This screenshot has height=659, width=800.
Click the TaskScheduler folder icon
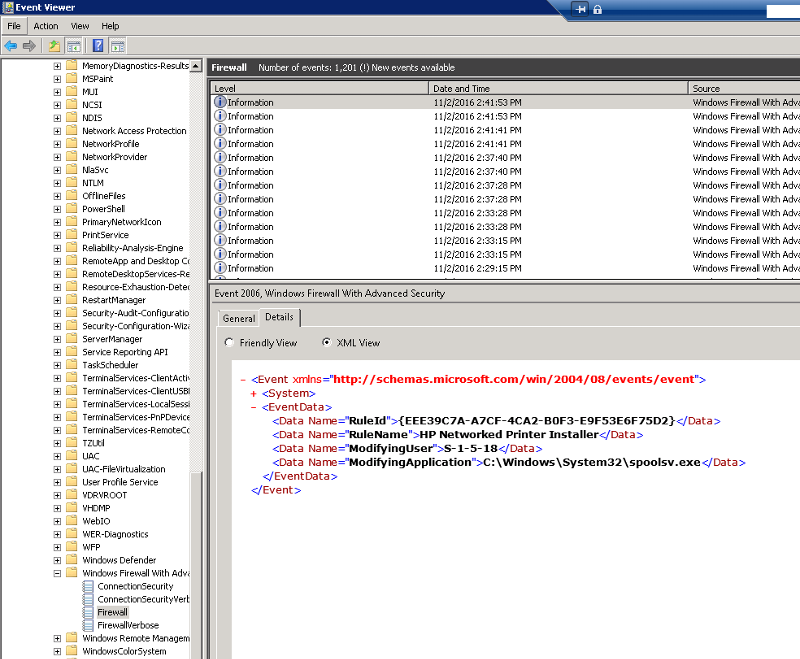click(72, 364)
